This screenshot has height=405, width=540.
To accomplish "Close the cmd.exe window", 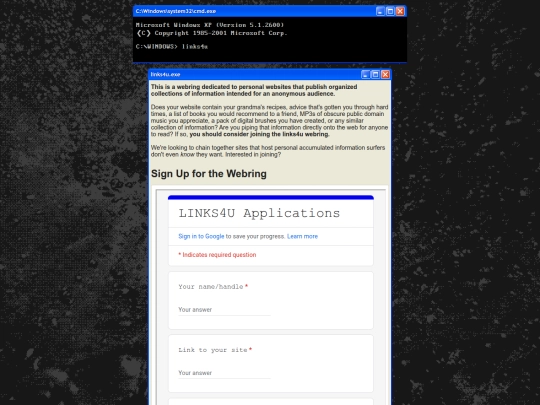I will 400,11.
